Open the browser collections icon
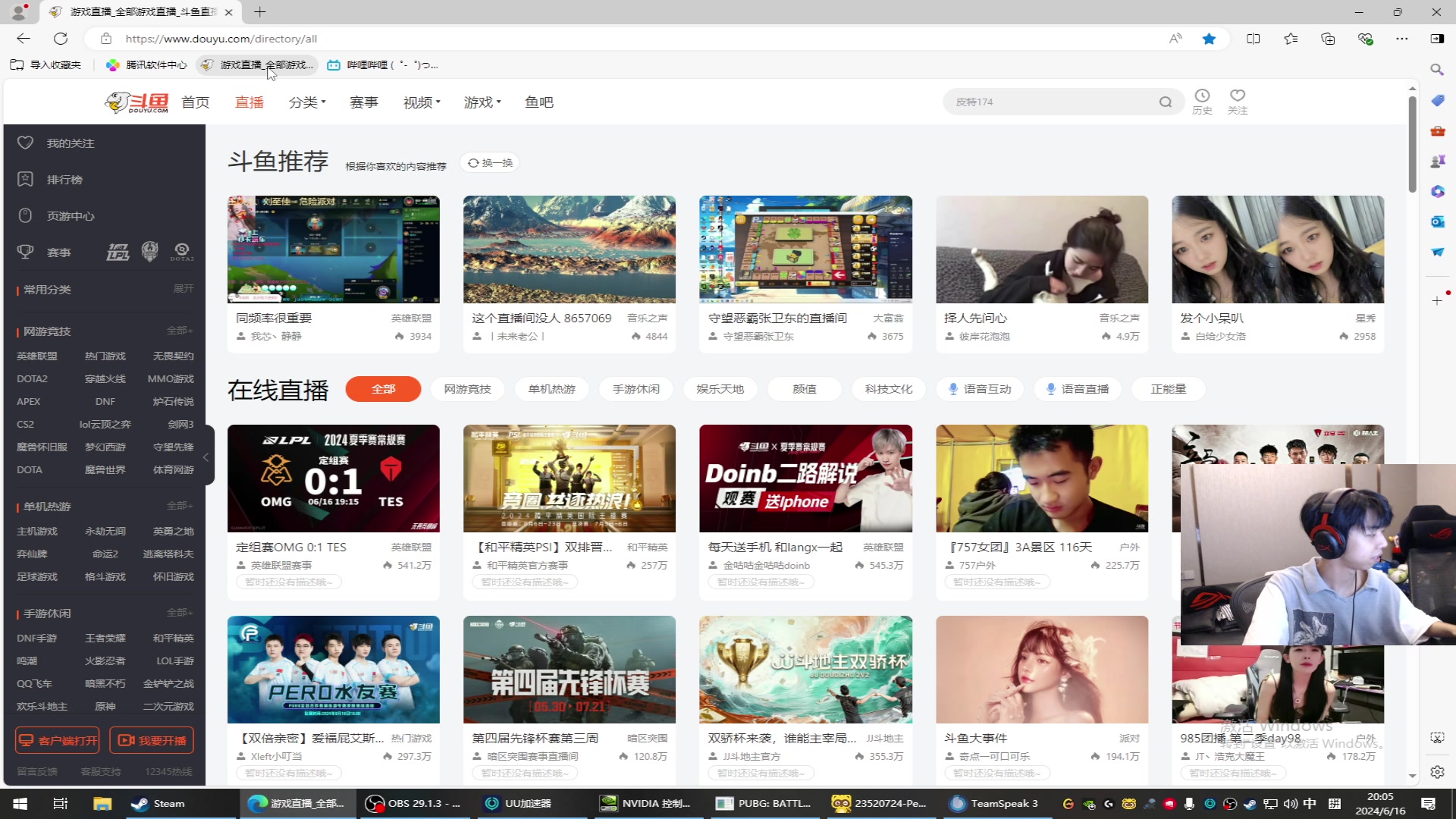The width and height of the screenshot is (1456, 819). (1328, 39)
